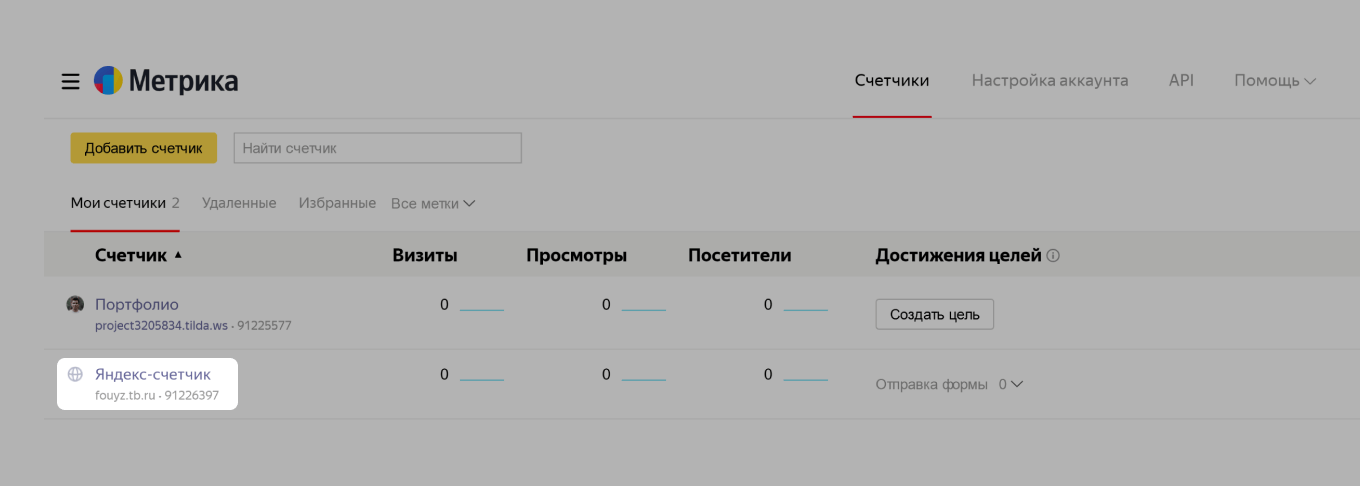Switch to the Настройка аккаунта tab

pyautogui.click(x=1049, y=81)
